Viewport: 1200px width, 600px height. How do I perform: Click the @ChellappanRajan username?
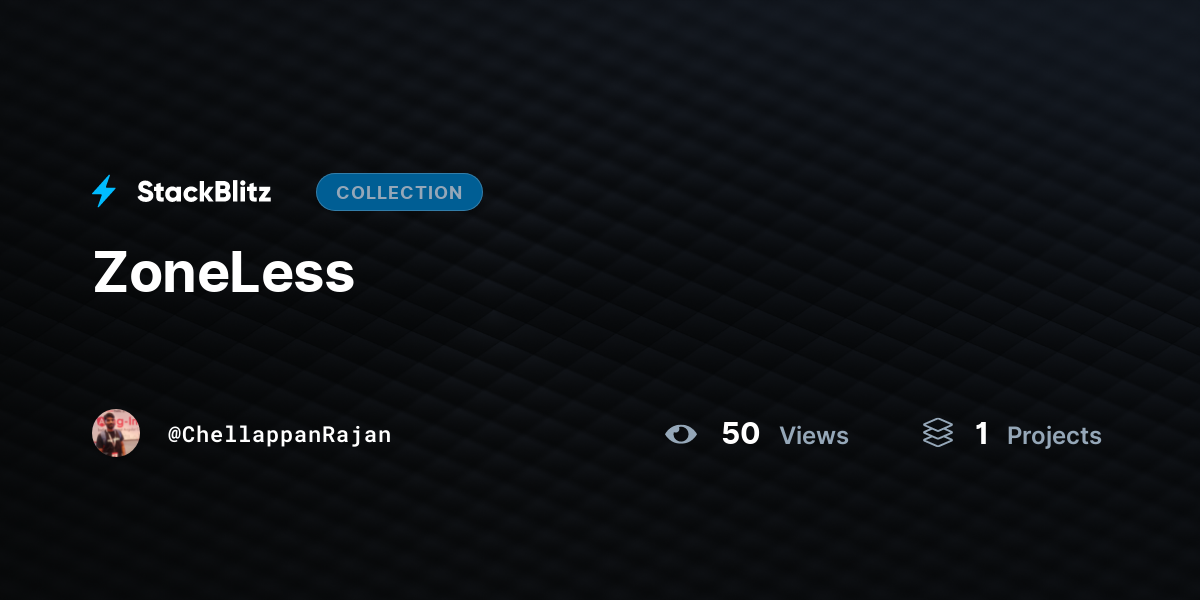click(x=279, y=435)
